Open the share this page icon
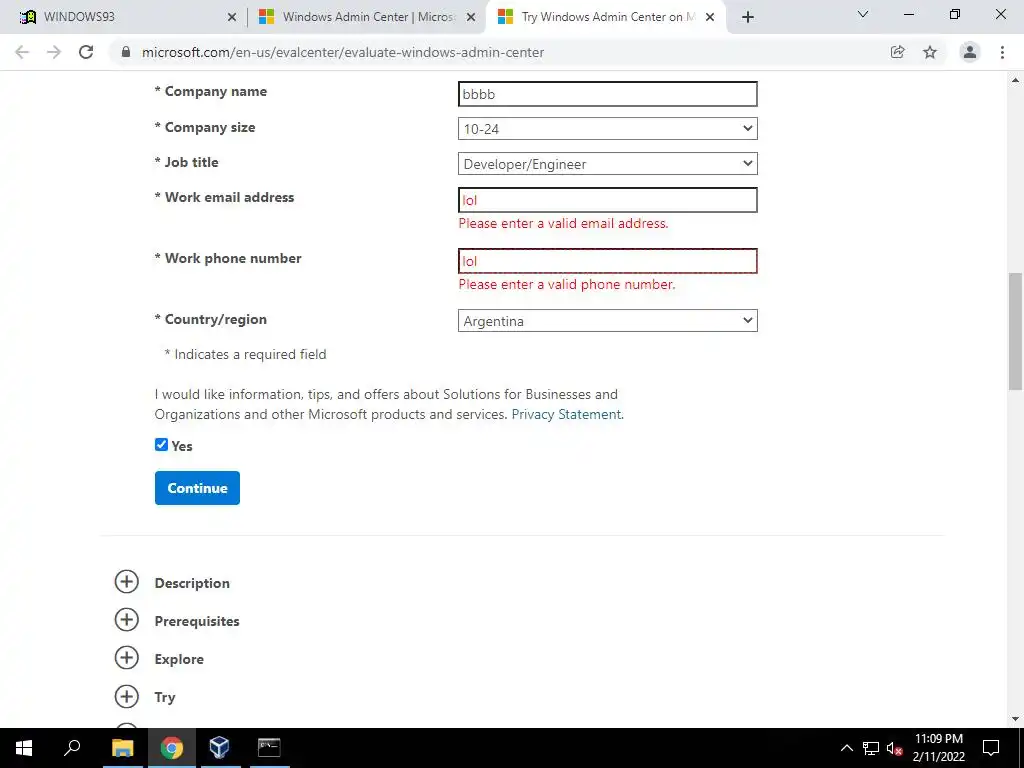 click(898, 52)
